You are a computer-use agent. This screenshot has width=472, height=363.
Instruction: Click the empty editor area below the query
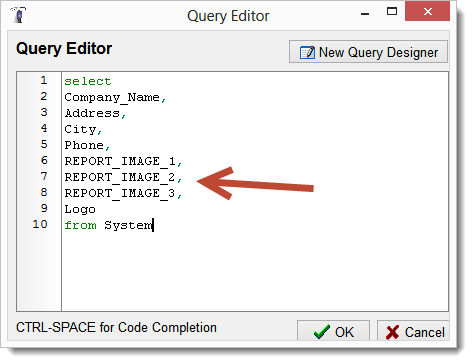(255, 272)
